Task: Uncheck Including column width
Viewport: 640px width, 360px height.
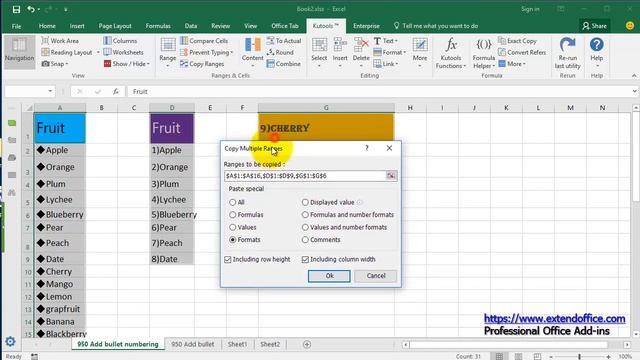Action: click(x=305, y=260)
